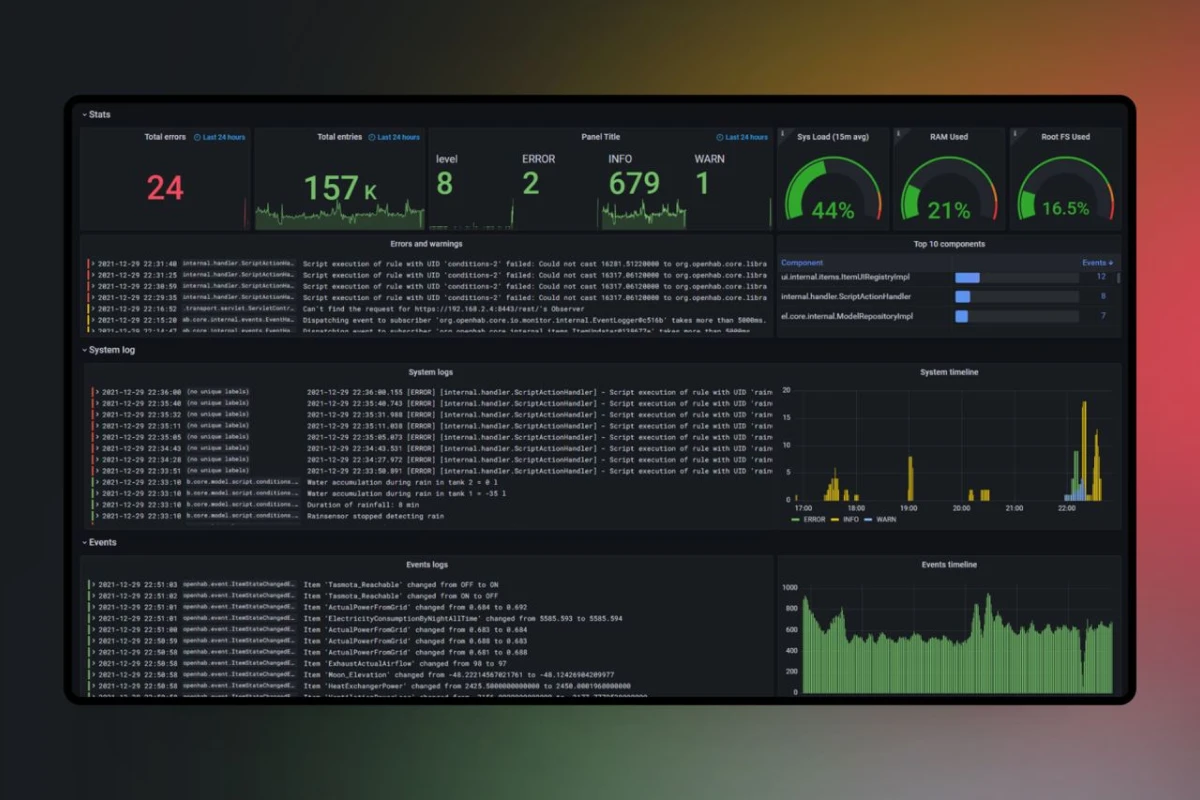Click the ui.internal.items.ItemUIRegistryImpl component cell
1200x800 pixels.
click(847, 277)
